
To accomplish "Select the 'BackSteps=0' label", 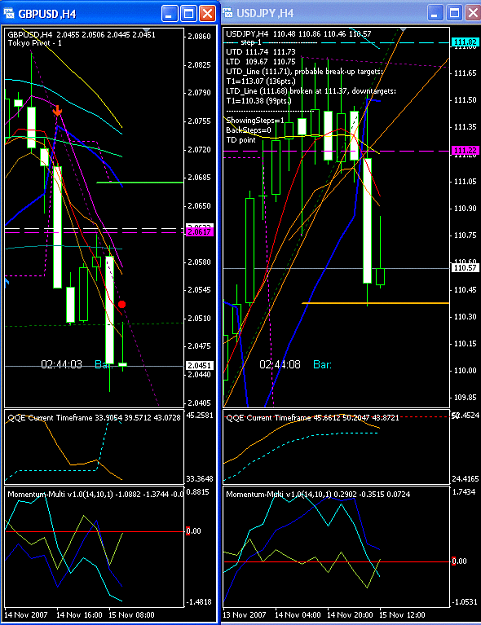I will pyautogui.click(x=249, y=130).
